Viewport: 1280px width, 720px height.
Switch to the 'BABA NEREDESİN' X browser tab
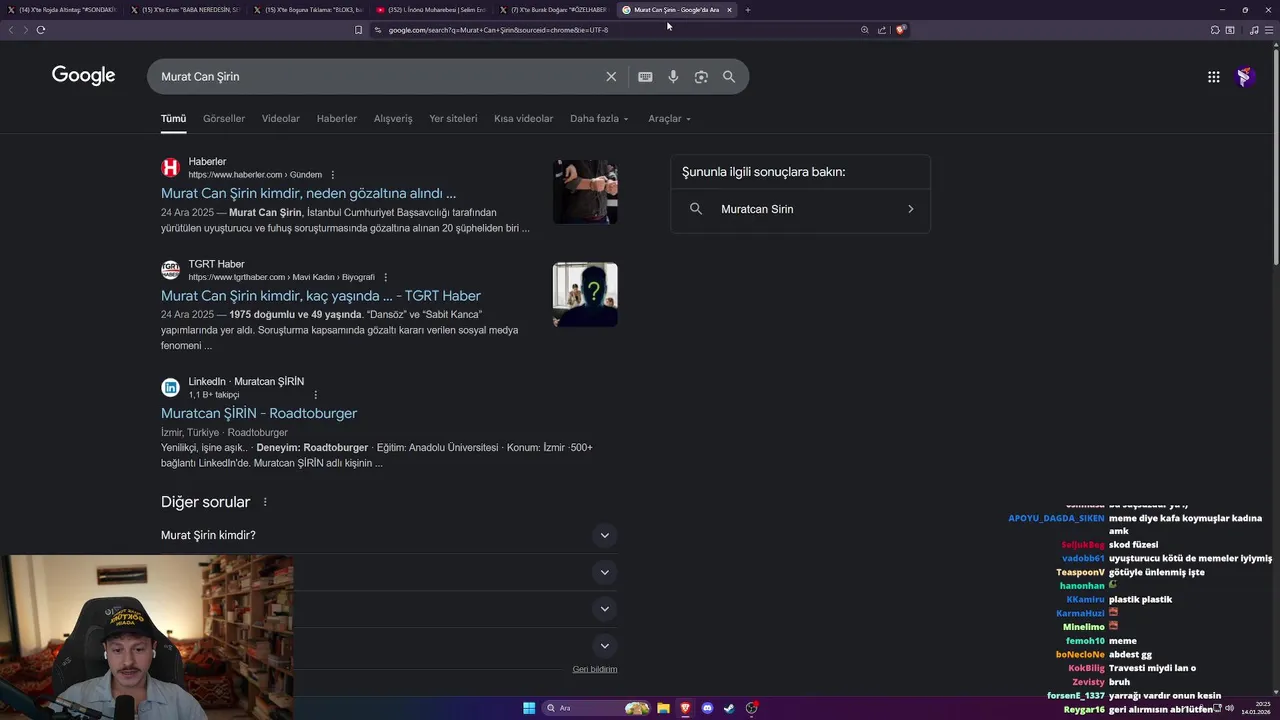point(186,10)
